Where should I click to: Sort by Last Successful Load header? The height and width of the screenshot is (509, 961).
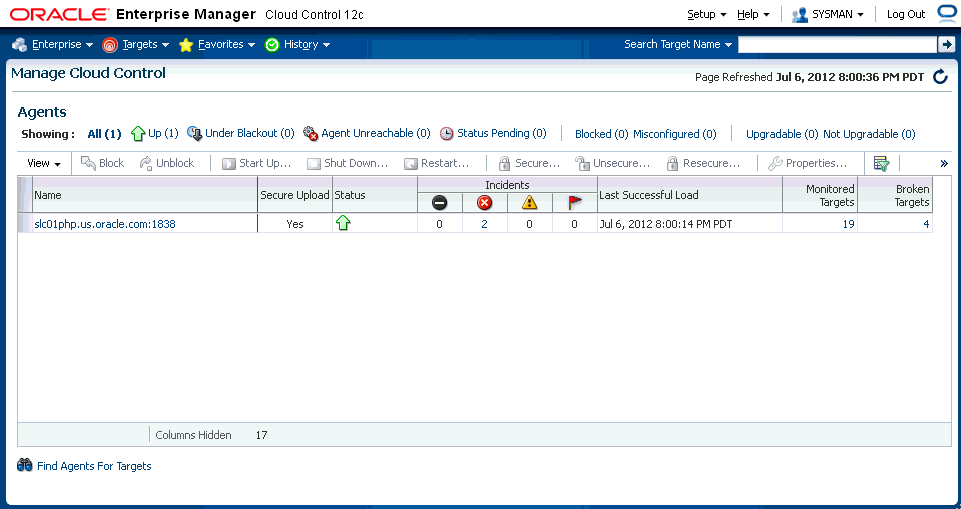[x=690, y=195]
